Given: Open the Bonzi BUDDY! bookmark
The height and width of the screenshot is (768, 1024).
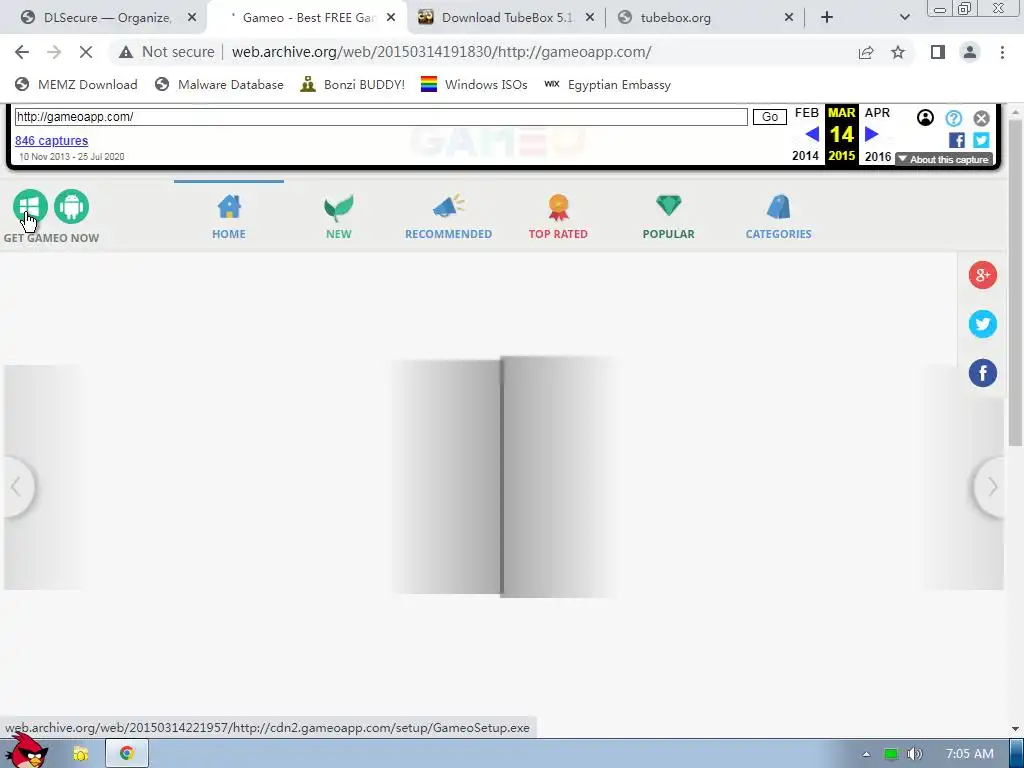Looking at the screenshot, I should (353, 84).
